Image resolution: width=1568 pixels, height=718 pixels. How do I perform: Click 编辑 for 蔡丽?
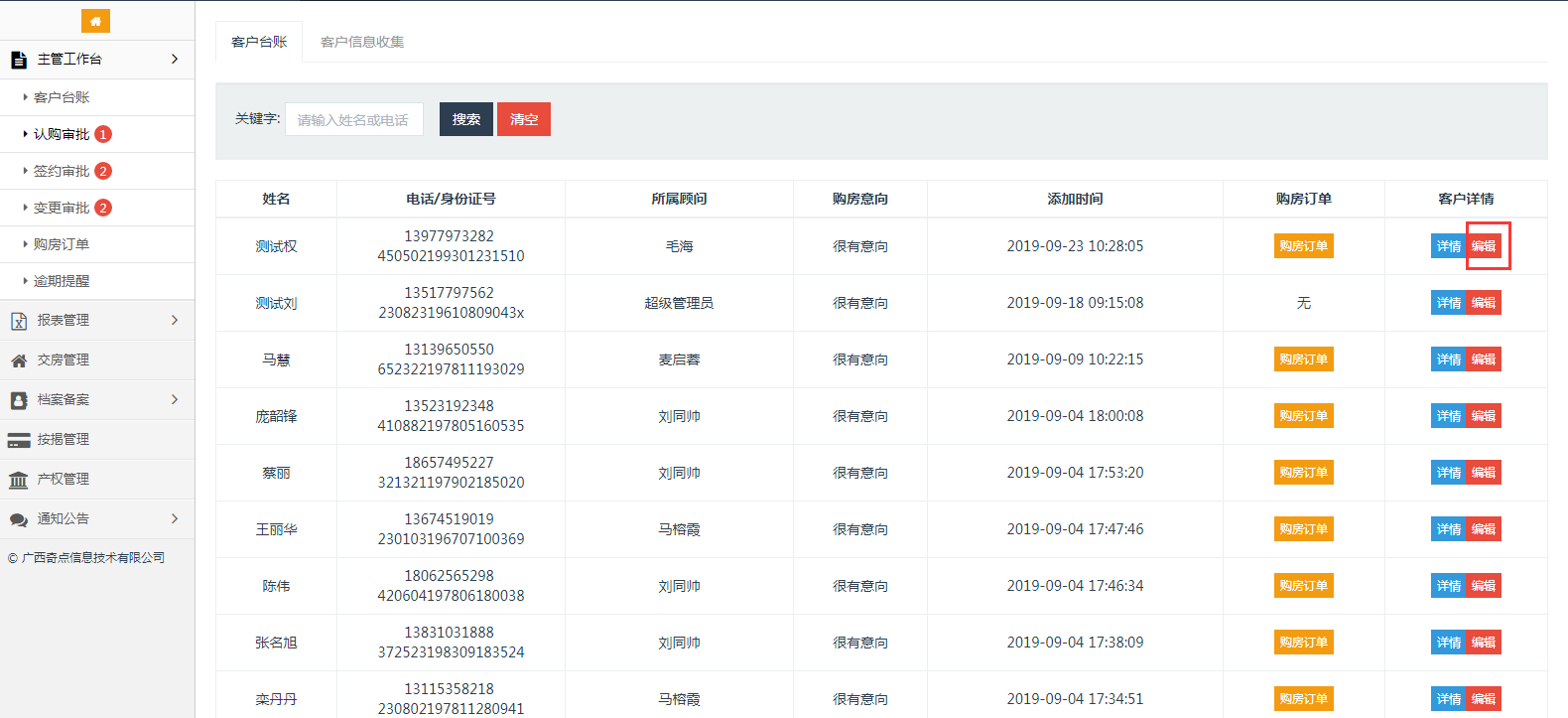click(1484, 473)
